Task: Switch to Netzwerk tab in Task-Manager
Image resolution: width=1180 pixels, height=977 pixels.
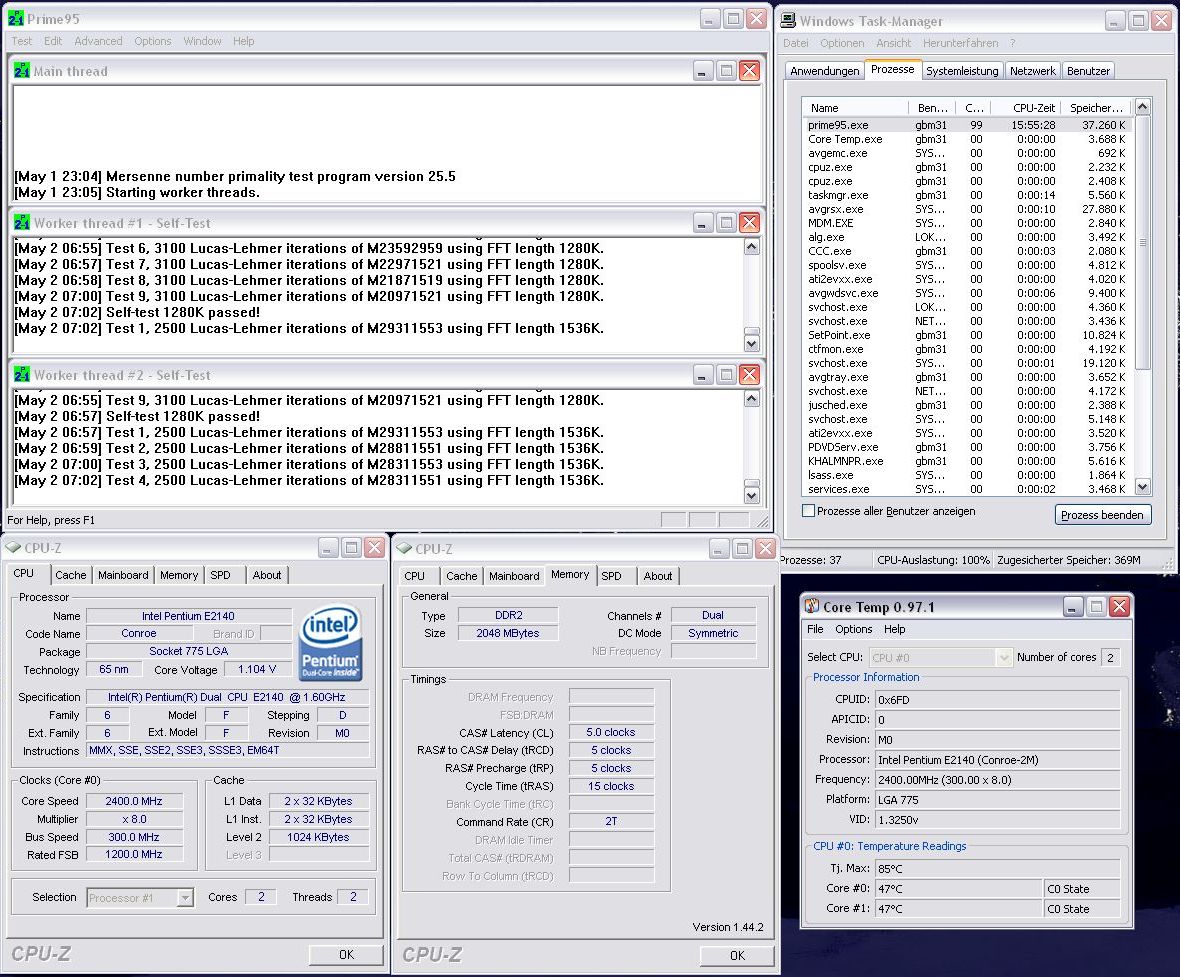Action: tap(1032, 71)
